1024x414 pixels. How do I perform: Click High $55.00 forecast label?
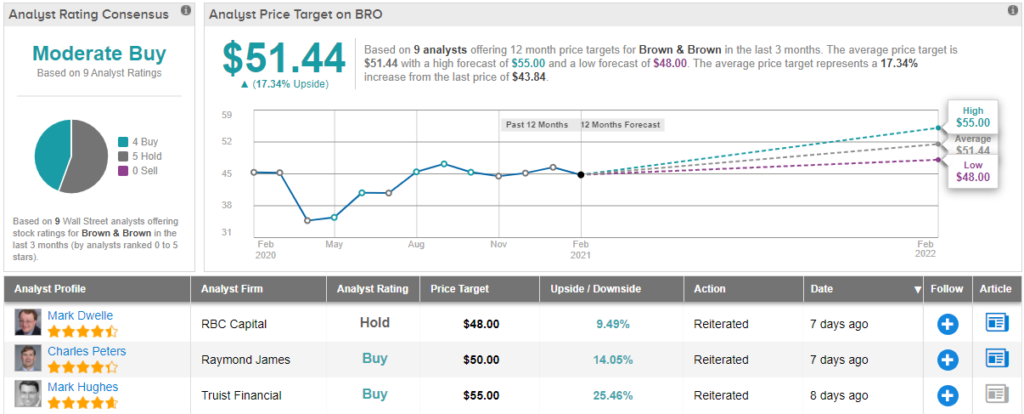point(972,118)
